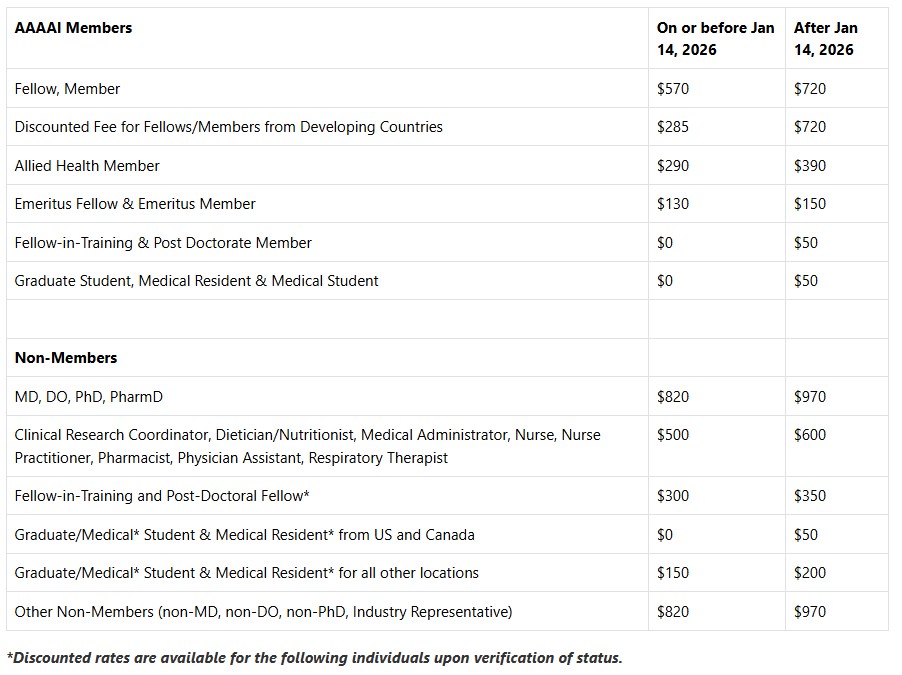Select the "Emeritus Fellow & Emeritus Member" row
902x675 pixels.
[x=135, y=204]
